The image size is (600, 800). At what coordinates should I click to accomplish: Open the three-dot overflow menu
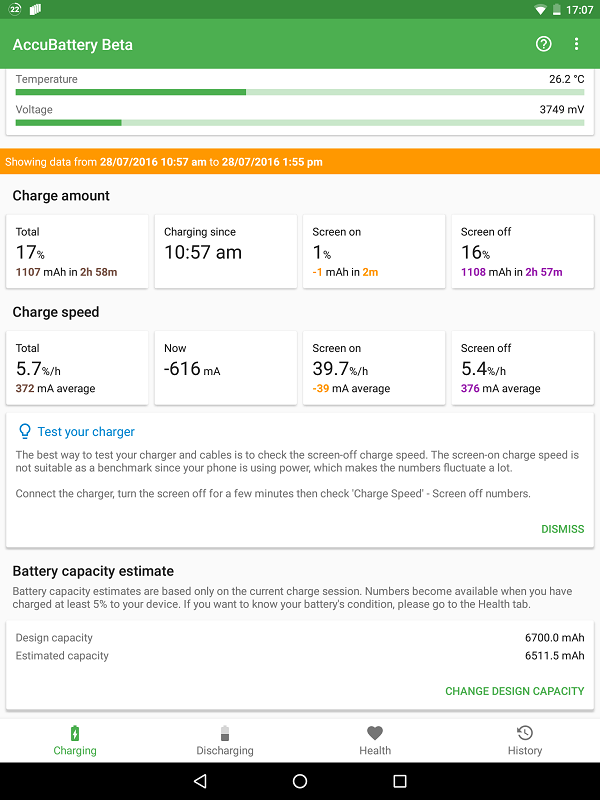(x=577, y=44)
